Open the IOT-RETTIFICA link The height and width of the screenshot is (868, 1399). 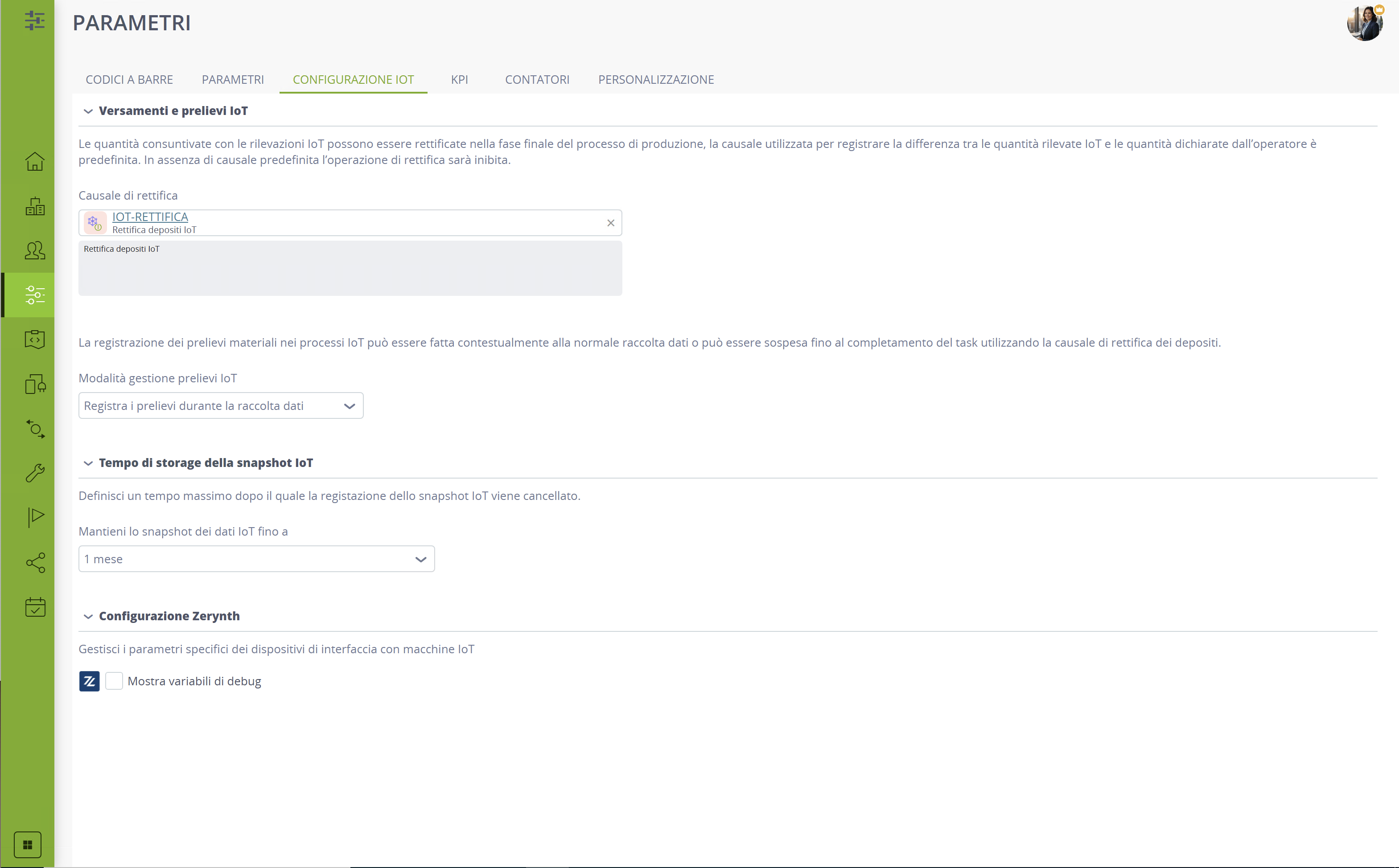click(150, 217)
